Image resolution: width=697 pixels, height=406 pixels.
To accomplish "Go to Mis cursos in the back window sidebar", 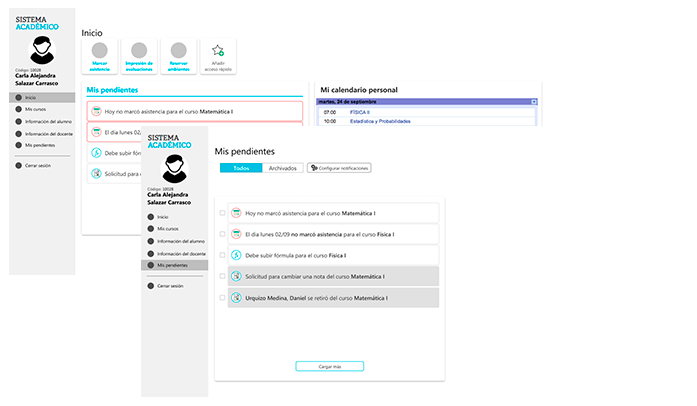I will click(x=37, y=109).
